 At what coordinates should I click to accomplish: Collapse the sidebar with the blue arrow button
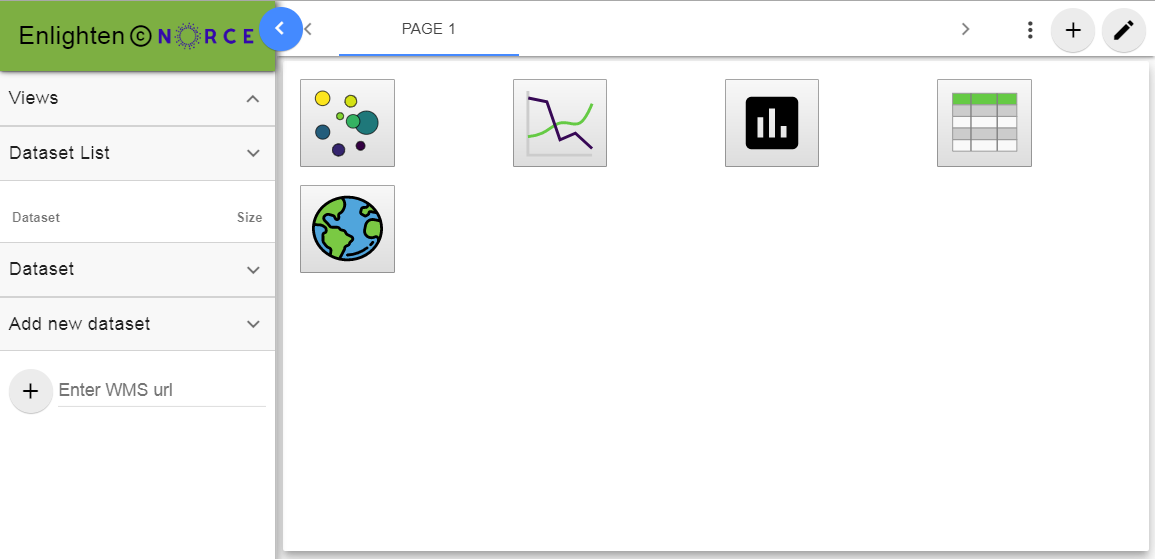click(x=280, y=29)
